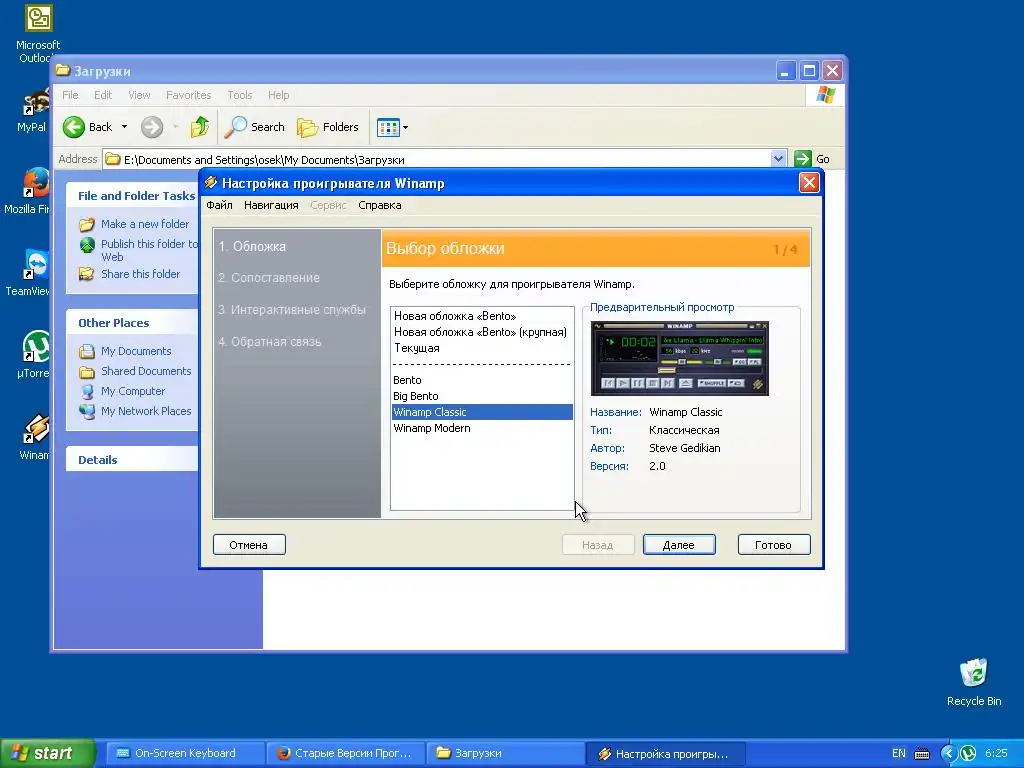The width and height of the screenshot is (1024, 768).
Task: Click the Winamp skin preview thumbnail
Action: (679, 359)
